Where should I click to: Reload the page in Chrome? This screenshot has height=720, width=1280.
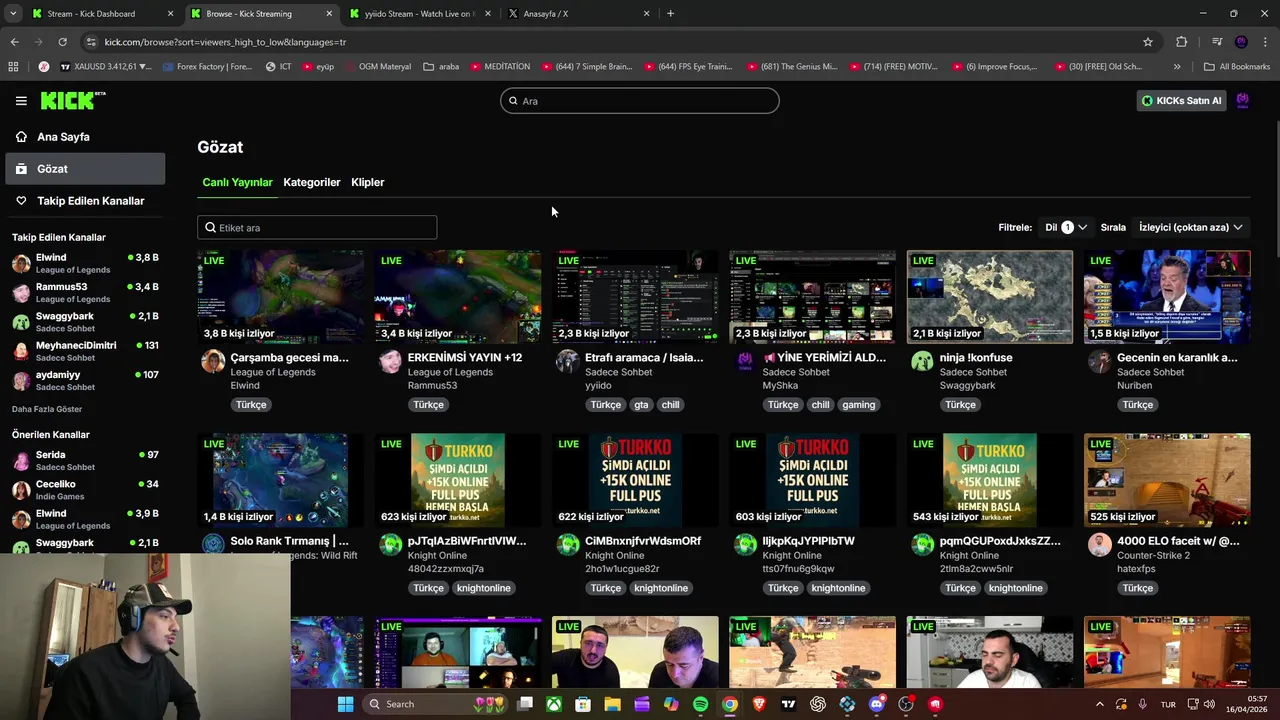click(x=62, y=42)
